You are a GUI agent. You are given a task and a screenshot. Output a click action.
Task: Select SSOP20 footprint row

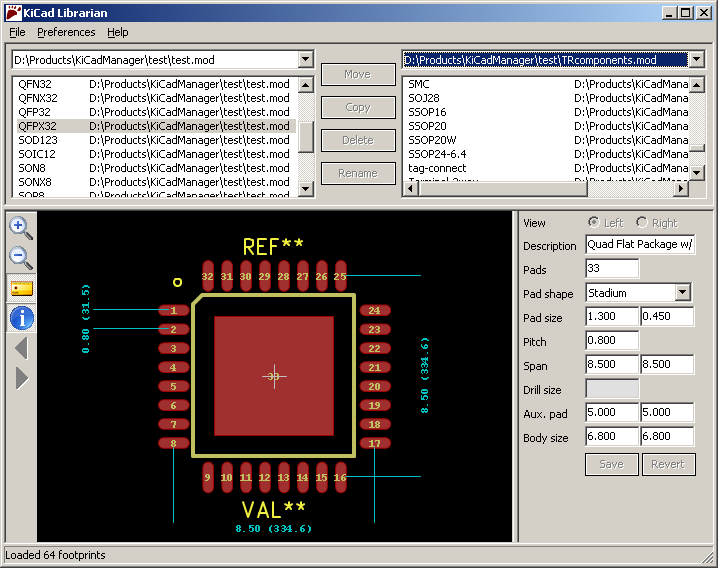click(547, 126)
